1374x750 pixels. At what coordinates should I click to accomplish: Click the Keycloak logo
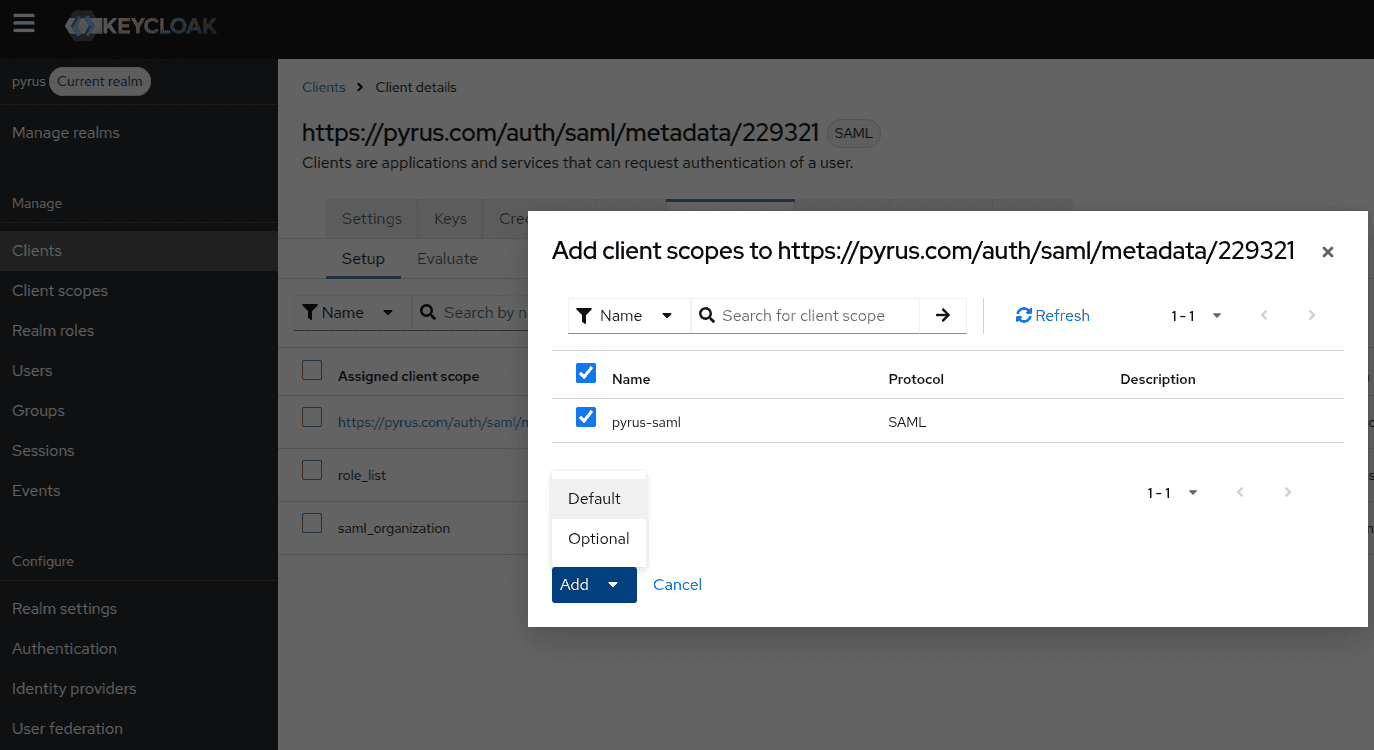click(140, 26)
